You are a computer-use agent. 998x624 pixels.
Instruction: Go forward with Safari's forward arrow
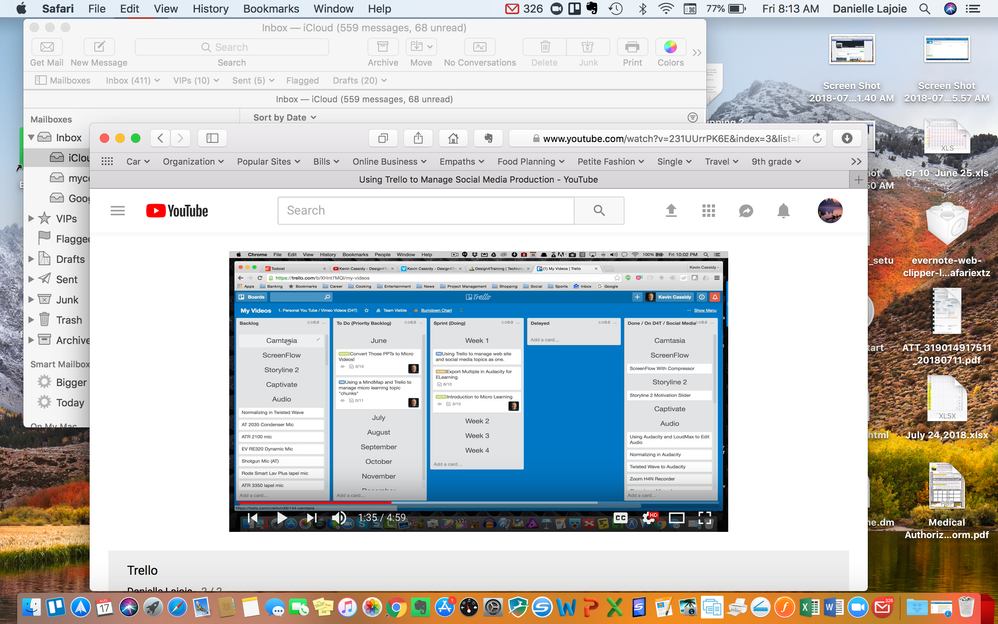click(x=181, y=138)
